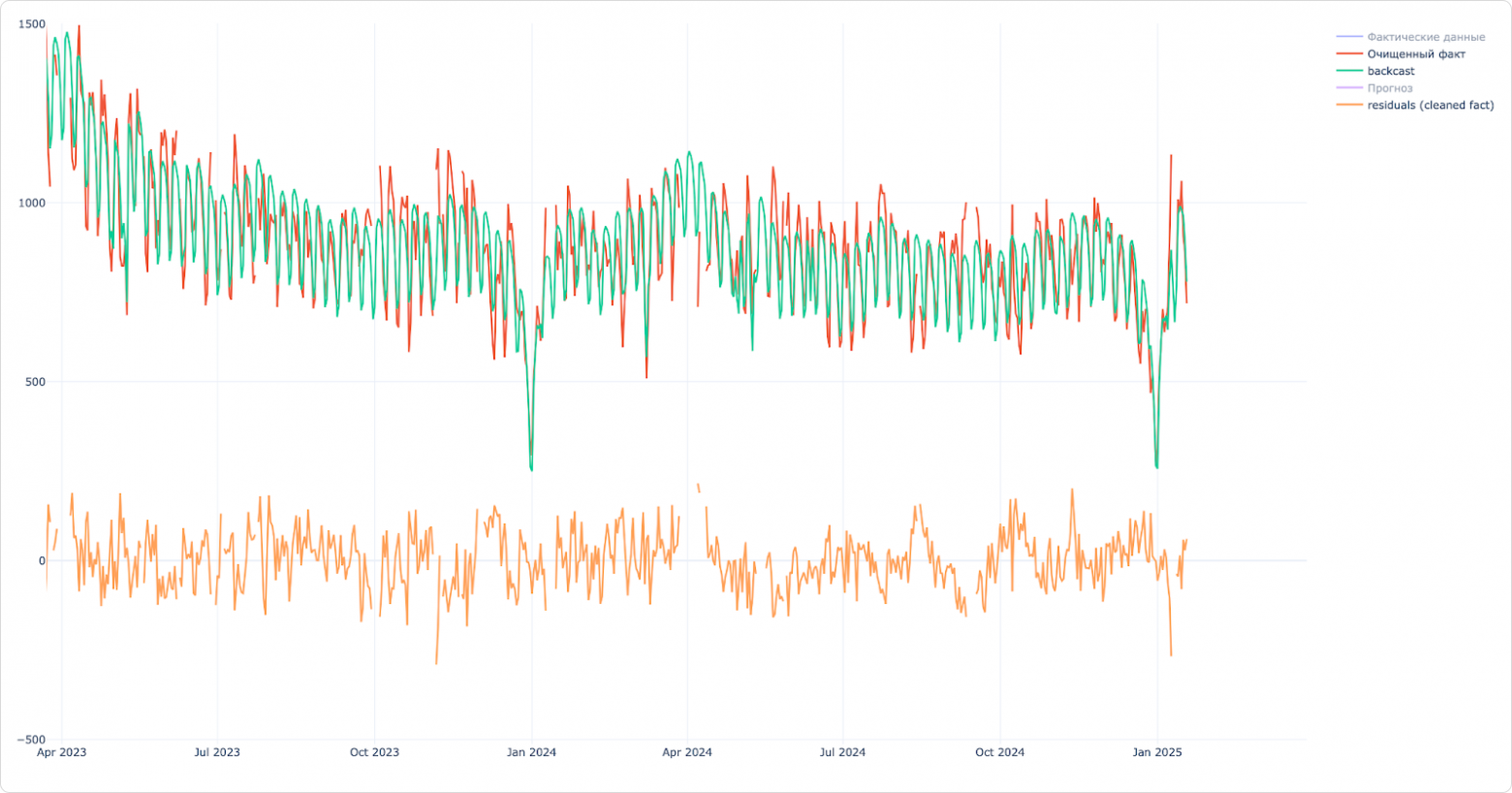The width and height of the screenshot is (1512, 793).
Task: Hide the 'Очищенный факт' series via legend
Action: (1416, 54)
